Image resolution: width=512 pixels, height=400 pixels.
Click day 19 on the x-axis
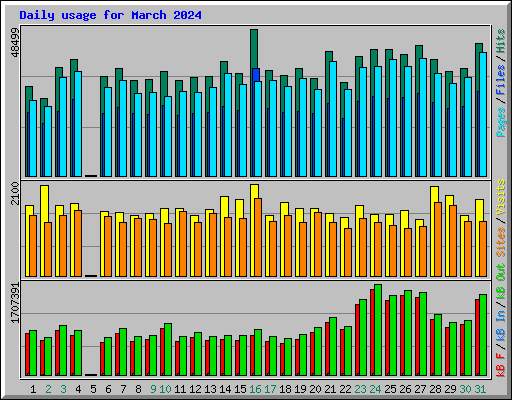coord(300,389)
